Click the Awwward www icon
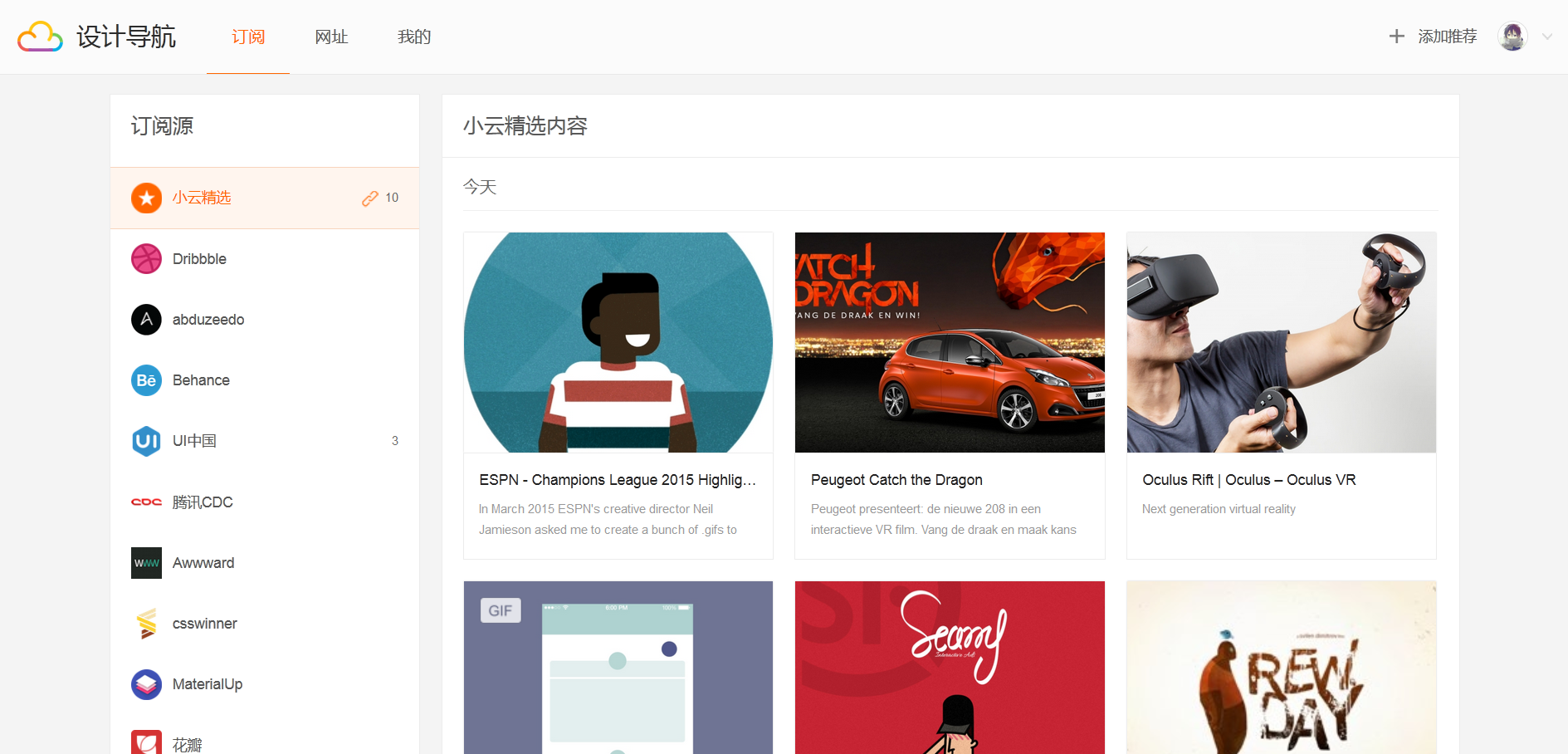The height and width of the screenshot is (754, 1568). click(x=147, y=563)
